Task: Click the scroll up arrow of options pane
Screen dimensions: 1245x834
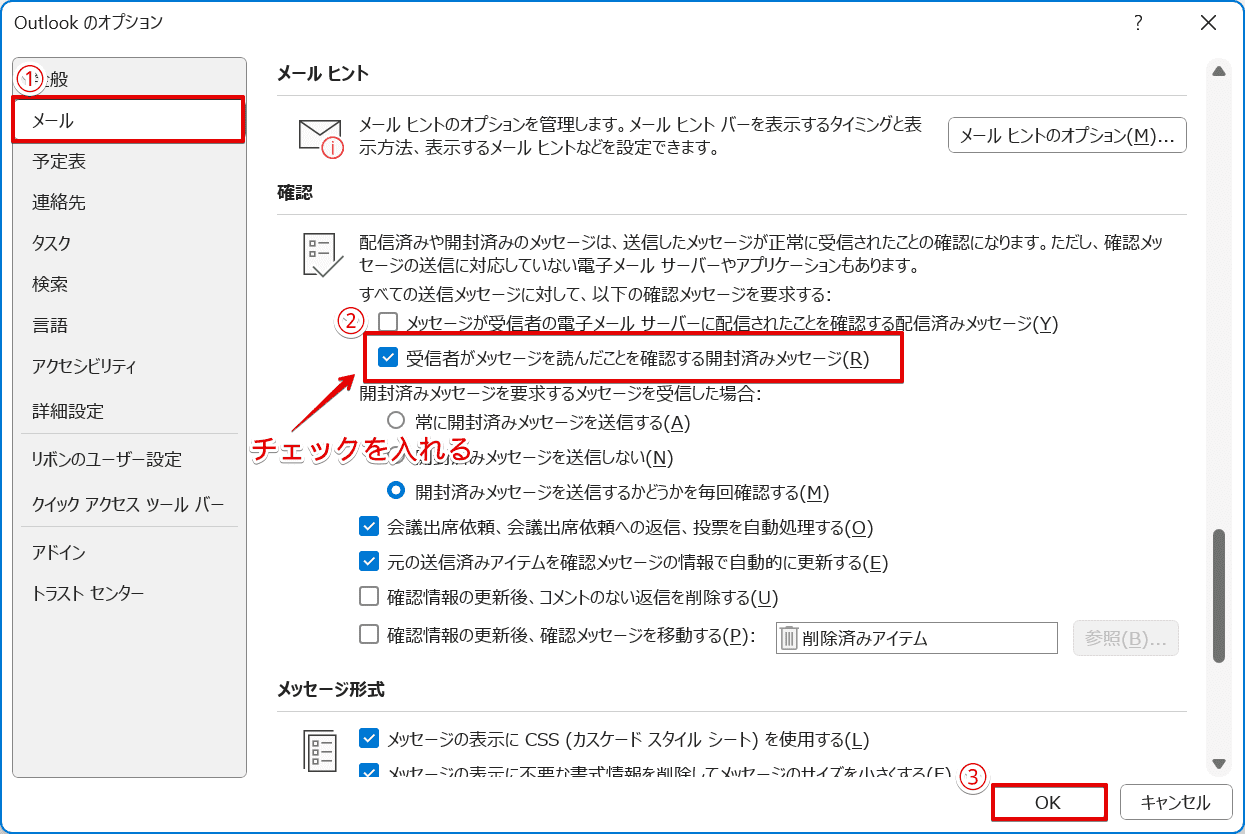Action: [1218, 71]
